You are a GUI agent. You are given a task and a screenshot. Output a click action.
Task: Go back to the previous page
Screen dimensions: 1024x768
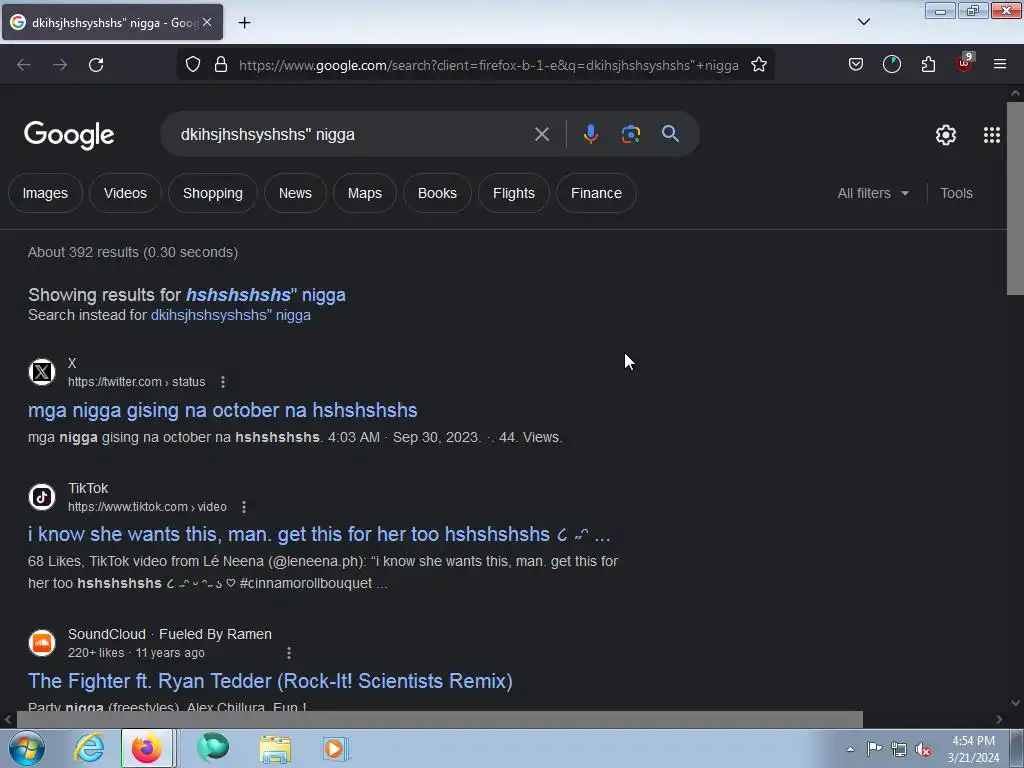[x=24, y=65]
